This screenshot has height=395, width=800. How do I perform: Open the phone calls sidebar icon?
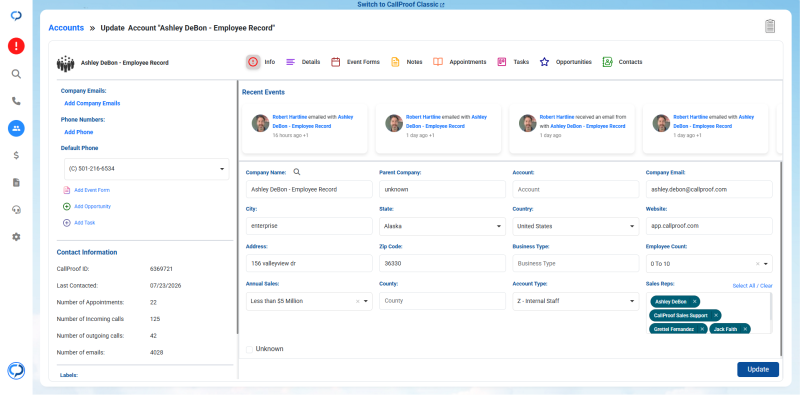pyautogui.click(x=16, y=101)
